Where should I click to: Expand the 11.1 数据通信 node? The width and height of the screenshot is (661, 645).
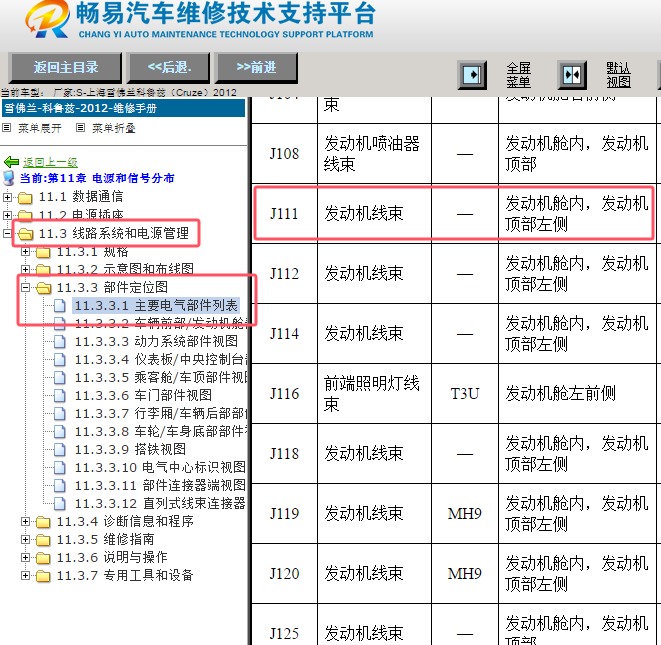[x=7, y=197]
